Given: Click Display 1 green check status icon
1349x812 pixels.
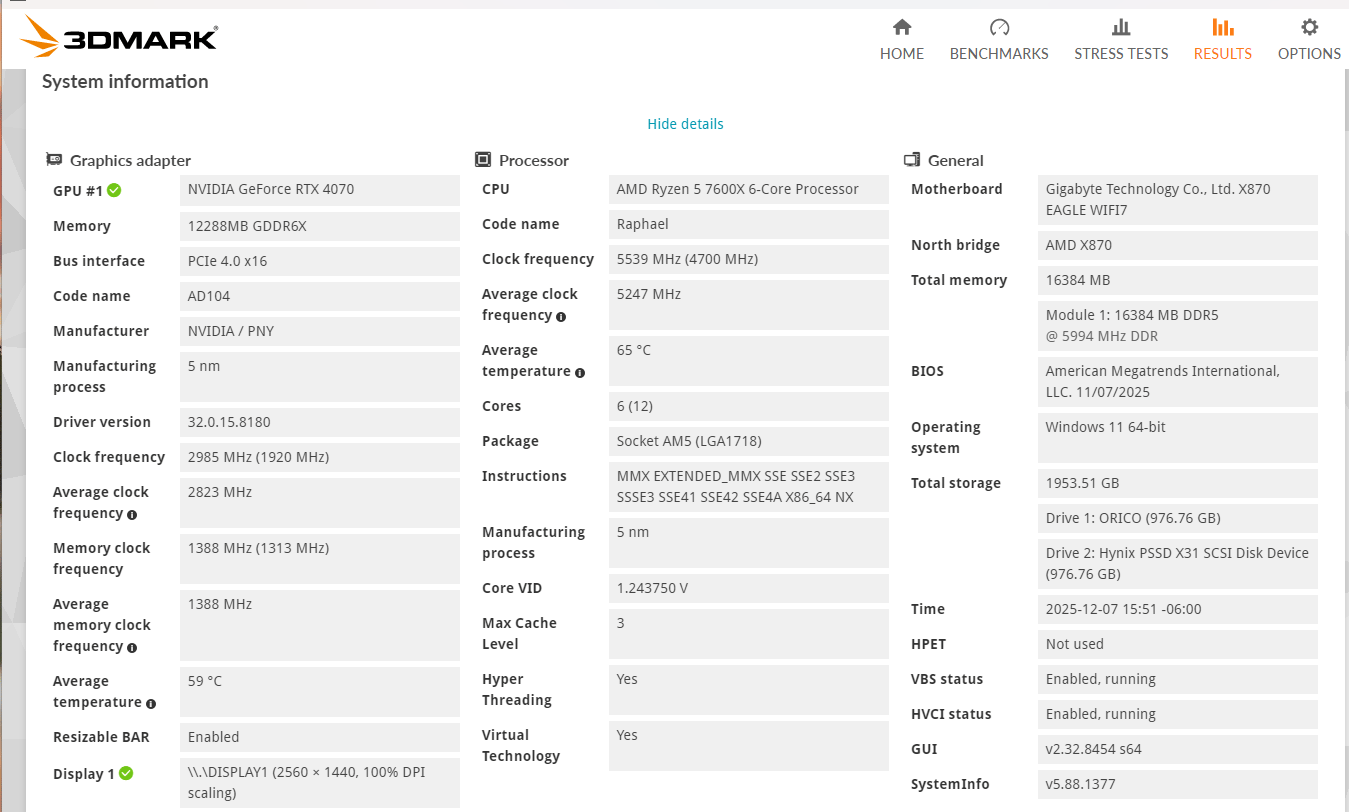Looking at the screenshot, I should coord(126,773).
